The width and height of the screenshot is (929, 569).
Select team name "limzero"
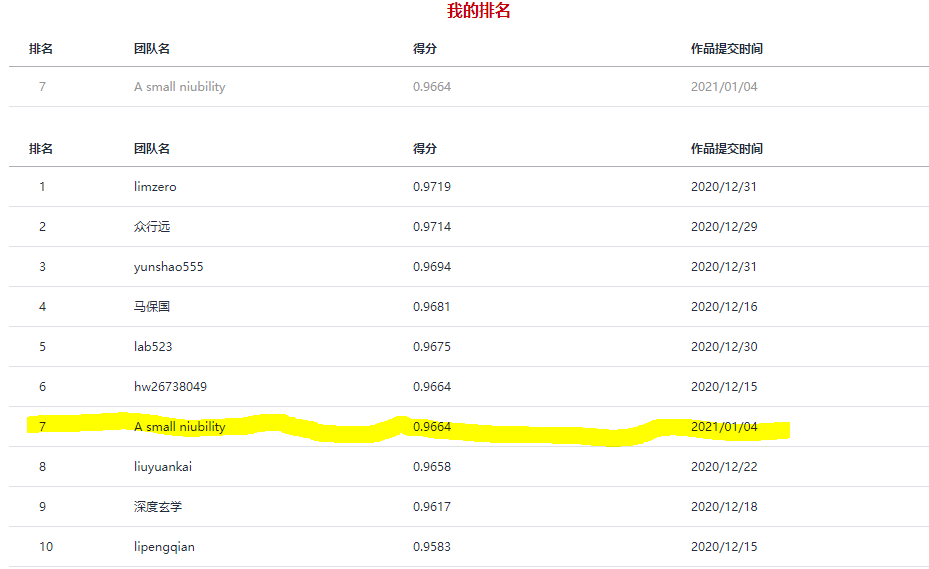coord(155,187)
